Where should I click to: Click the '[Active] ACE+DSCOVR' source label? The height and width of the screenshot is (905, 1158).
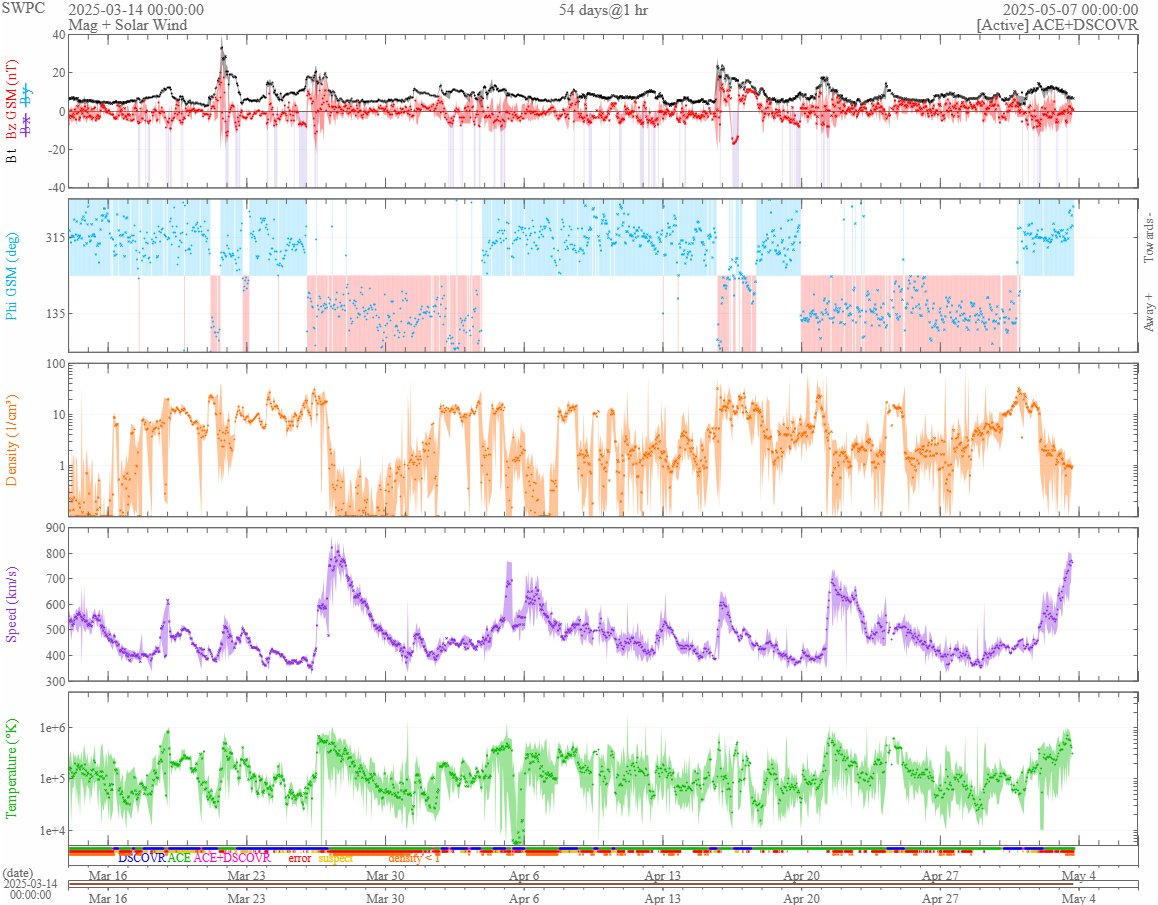tap(1058, 25)
